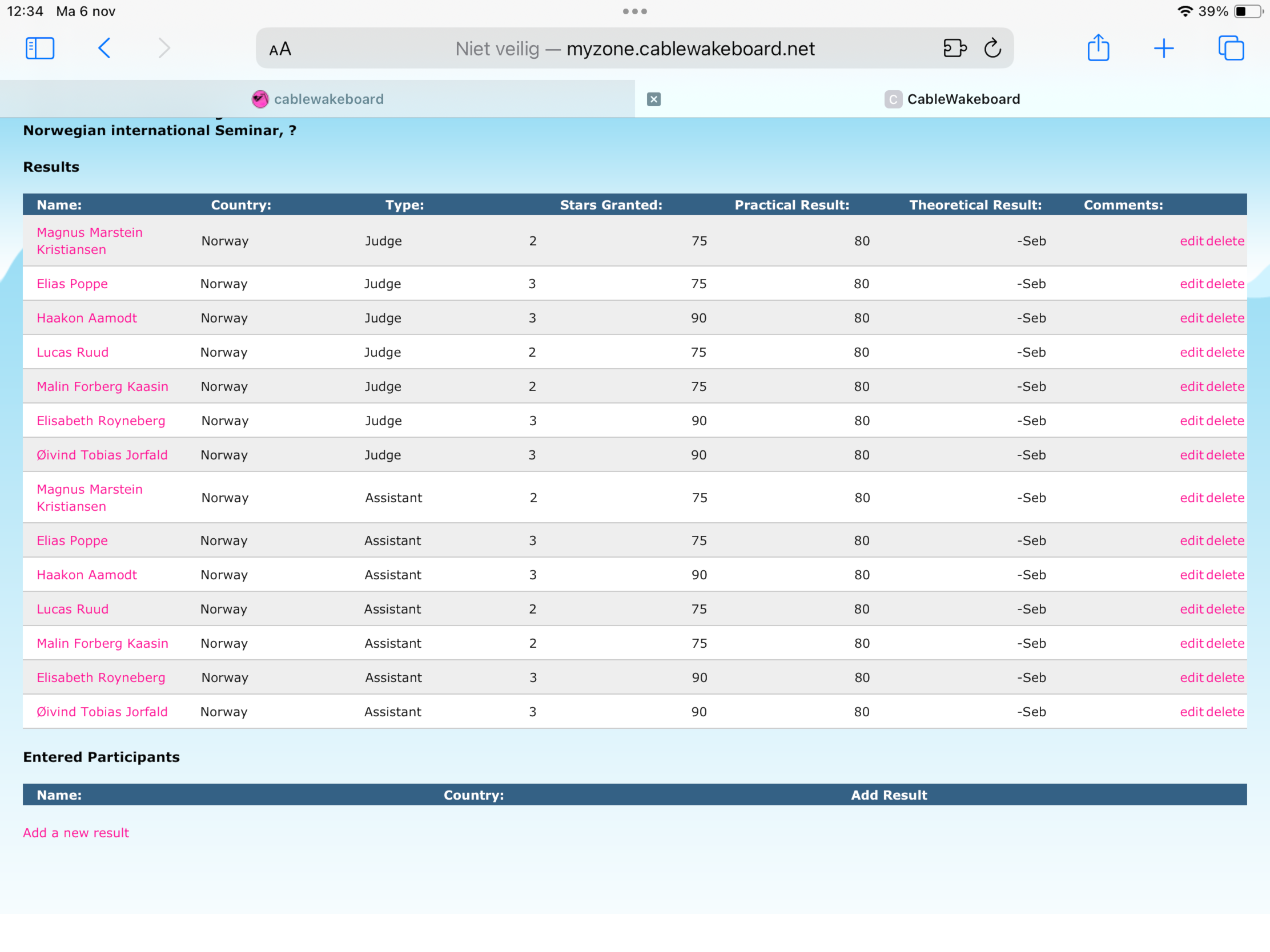Image resolution: width=1270 pixels, height=952 pixels.
Task: Open a new tab with plus
Action: click(1163, 48)
